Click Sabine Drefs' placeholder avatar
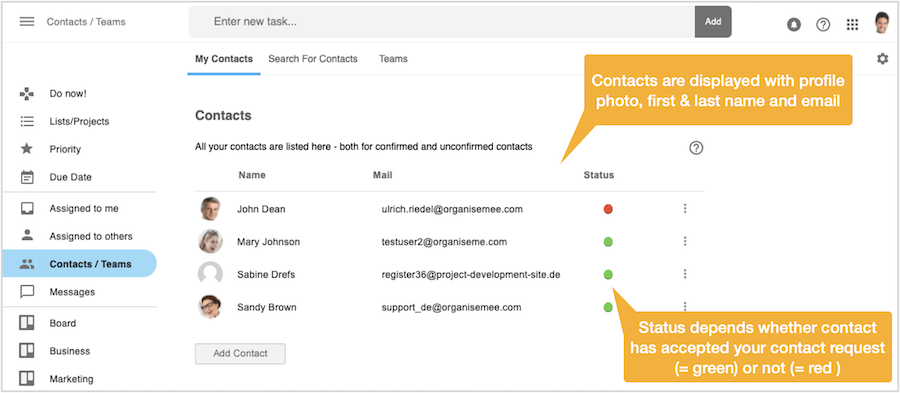The image size is (900, 393). (211, 274)
